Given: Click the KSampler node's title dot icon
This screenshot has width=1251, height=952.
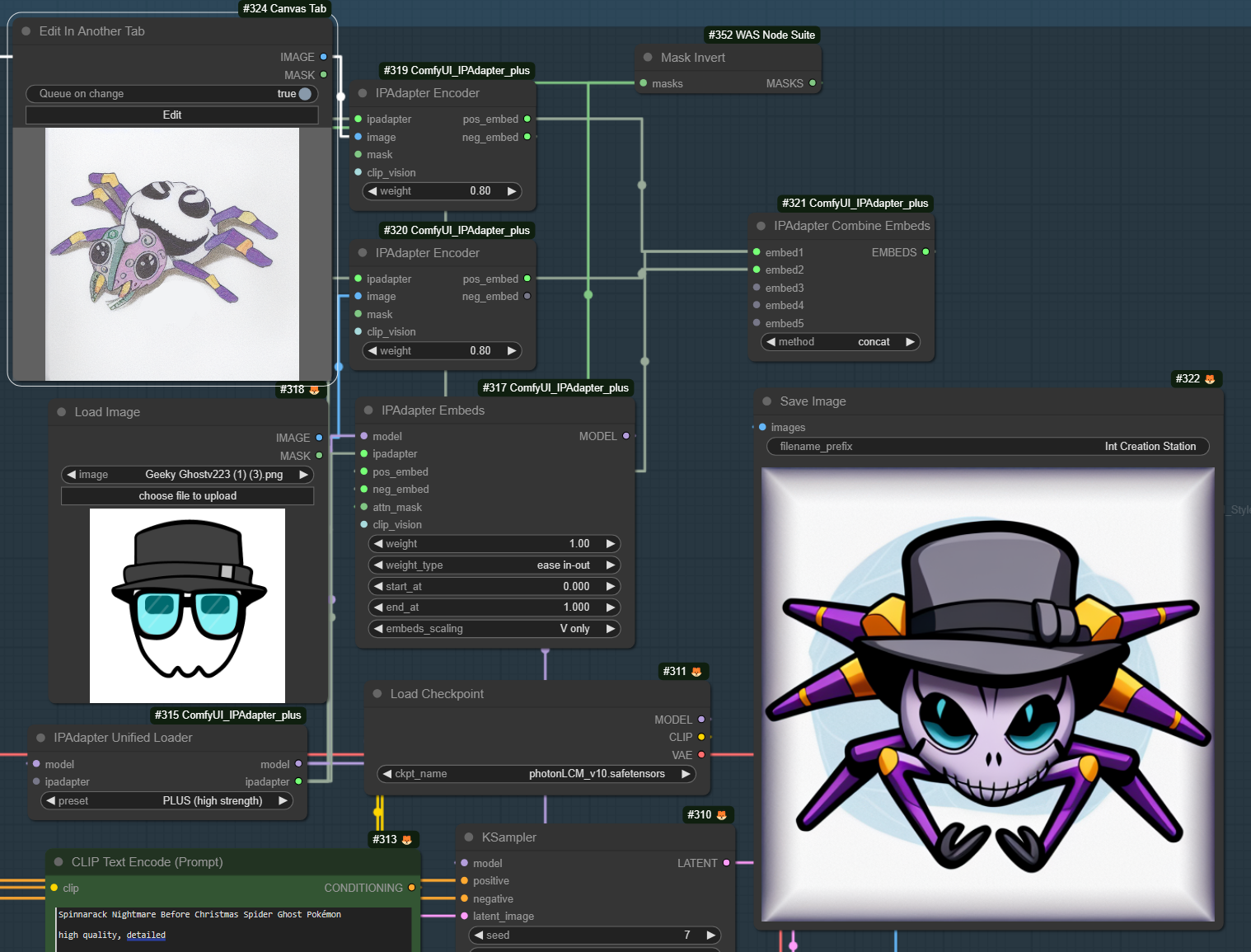Looking at the screenshot, I should tap(469, 837).
